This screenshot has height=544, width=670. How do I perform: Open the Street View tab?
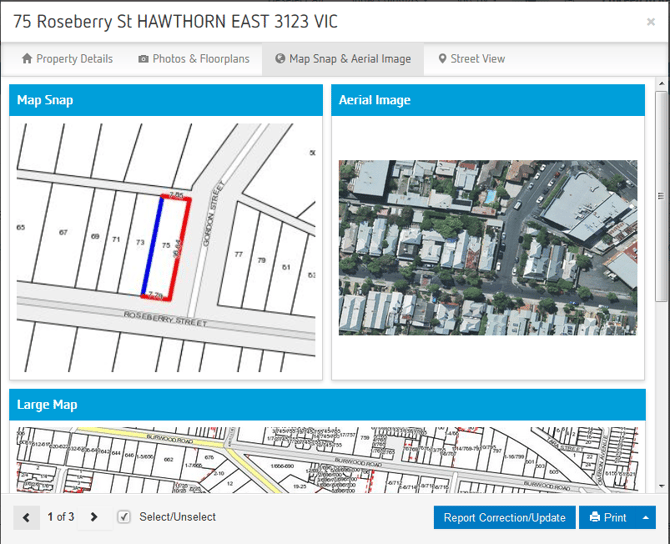pyautogui.click(x=471, y=59)
